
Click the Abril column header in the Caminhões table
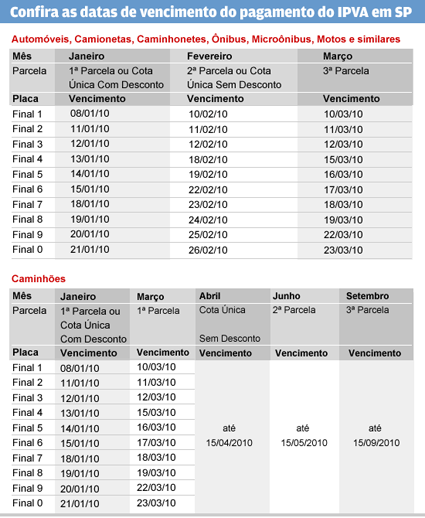[210, 296]
